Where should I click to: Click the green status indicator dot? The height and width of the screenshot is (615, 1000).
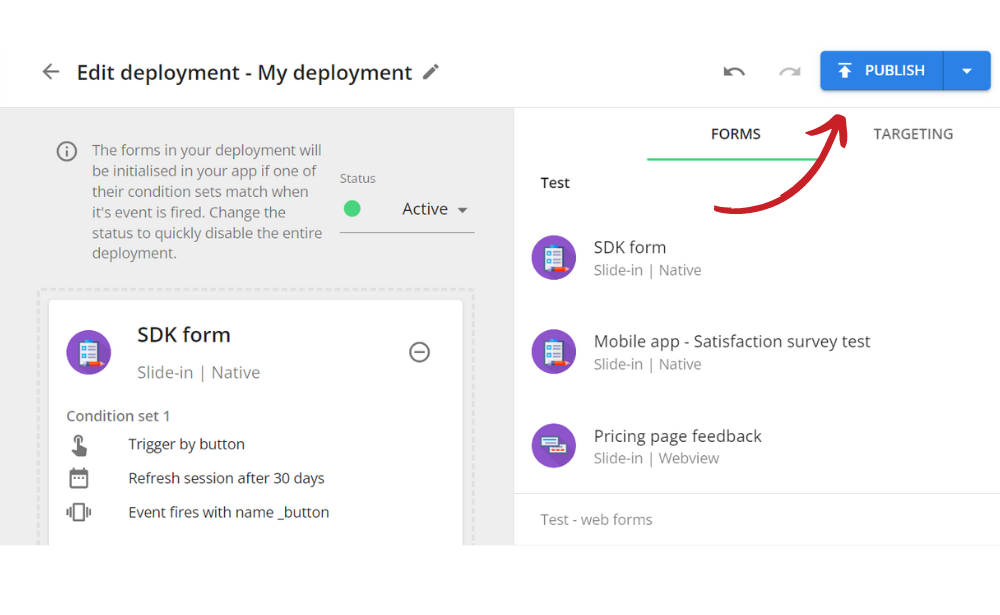[x=351, y=208]
